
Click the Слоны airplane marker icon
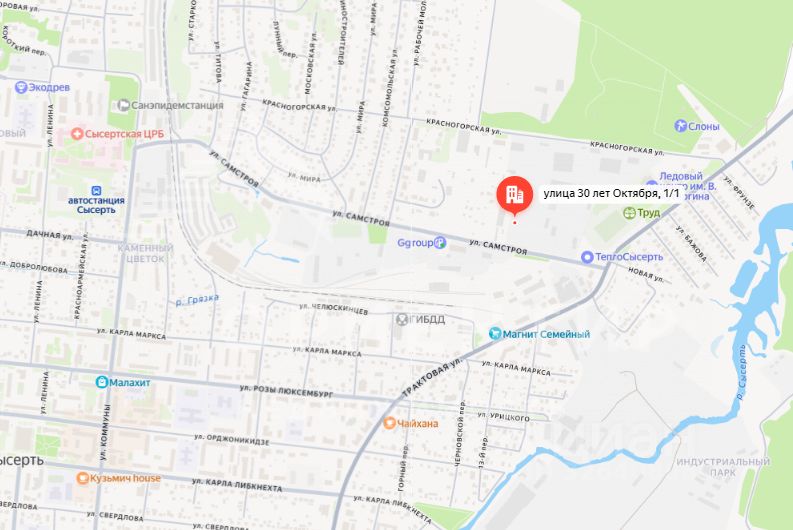(x=681, y=126)
